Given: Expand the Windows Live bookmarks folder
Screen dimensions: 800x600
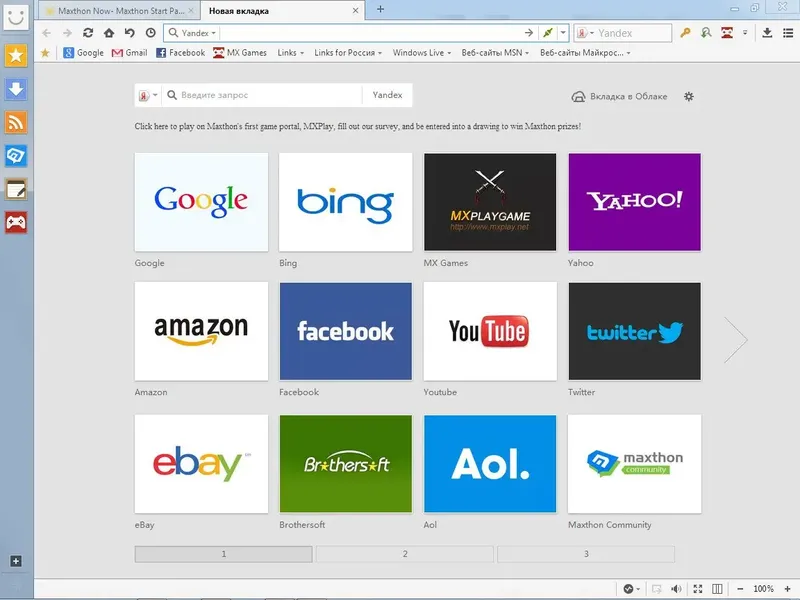Looking at the screenshot, I should (422, 53).
